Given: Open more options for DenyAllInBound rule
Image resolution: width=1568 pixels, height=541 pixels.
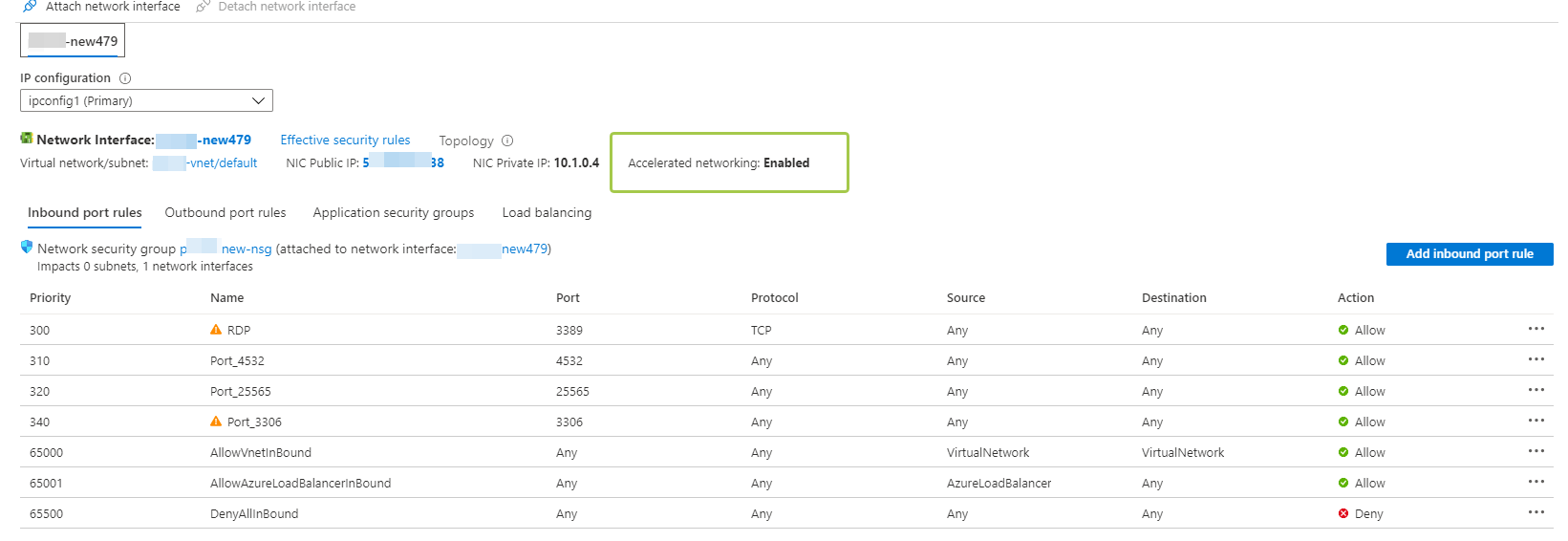Looking at the screenshot, I should 1536,512.
